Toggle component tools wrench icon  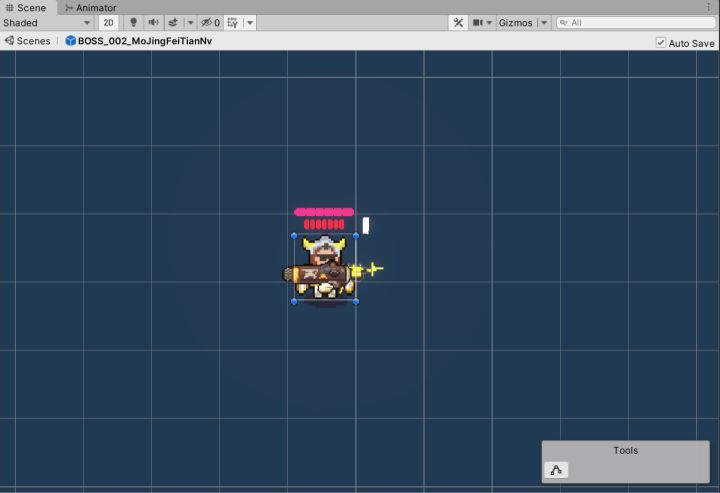coord(458,22)
